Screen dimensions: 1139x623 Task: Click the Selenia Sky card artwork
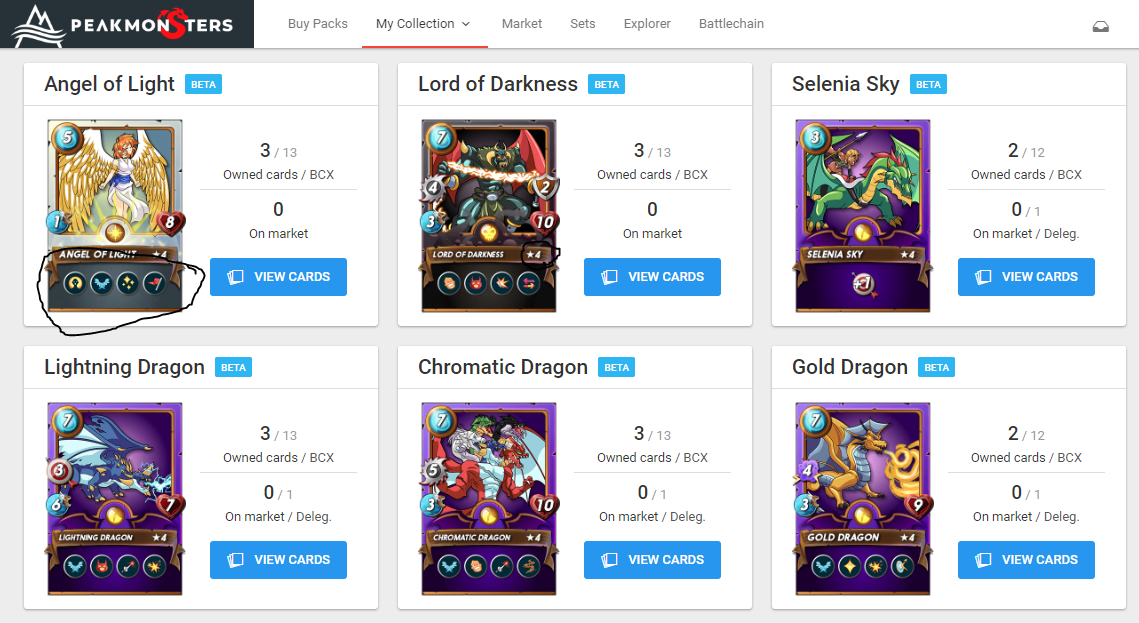(x=863, y=216)
